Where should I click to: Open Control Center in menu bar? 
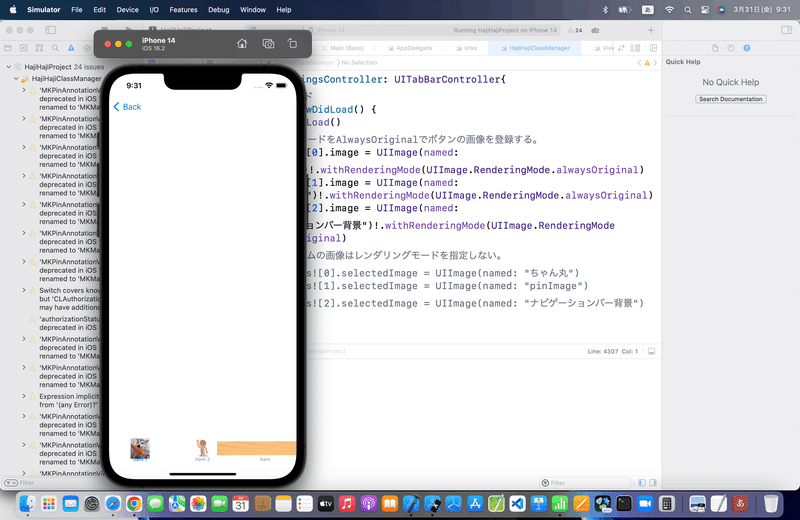(x=705, y=10)
